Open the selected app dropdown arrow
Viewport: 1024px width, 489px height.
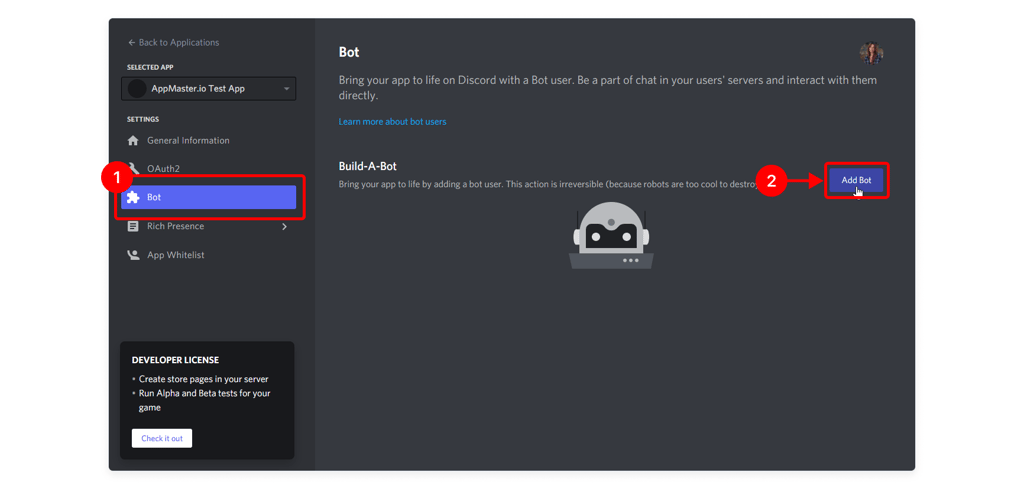pyautogui.click(x=286, y=89)
